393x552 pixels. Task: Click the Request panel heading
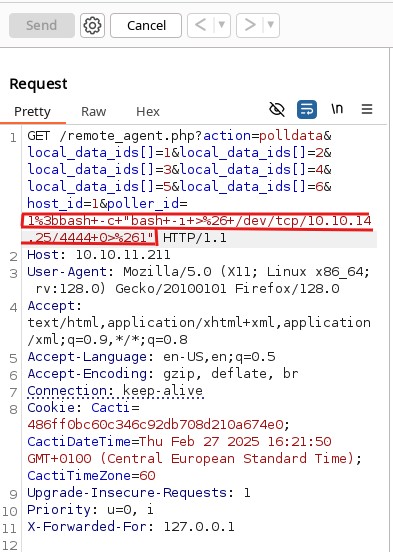tap(38, 84)
